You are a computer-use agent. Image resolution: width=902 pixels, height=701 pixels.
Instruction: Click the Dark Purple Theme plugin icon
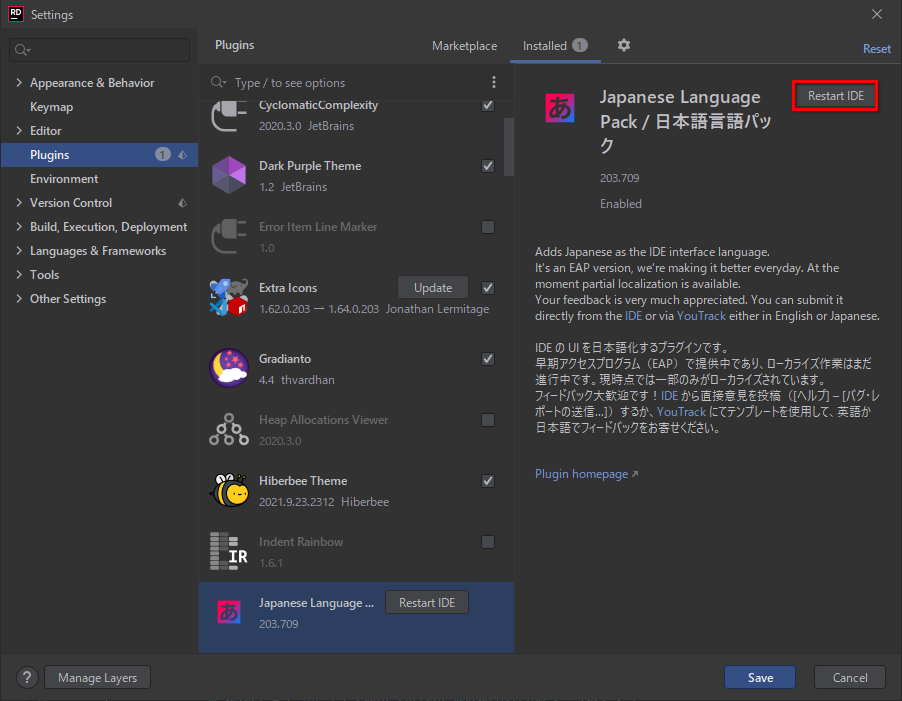click(x=229, y=175)
